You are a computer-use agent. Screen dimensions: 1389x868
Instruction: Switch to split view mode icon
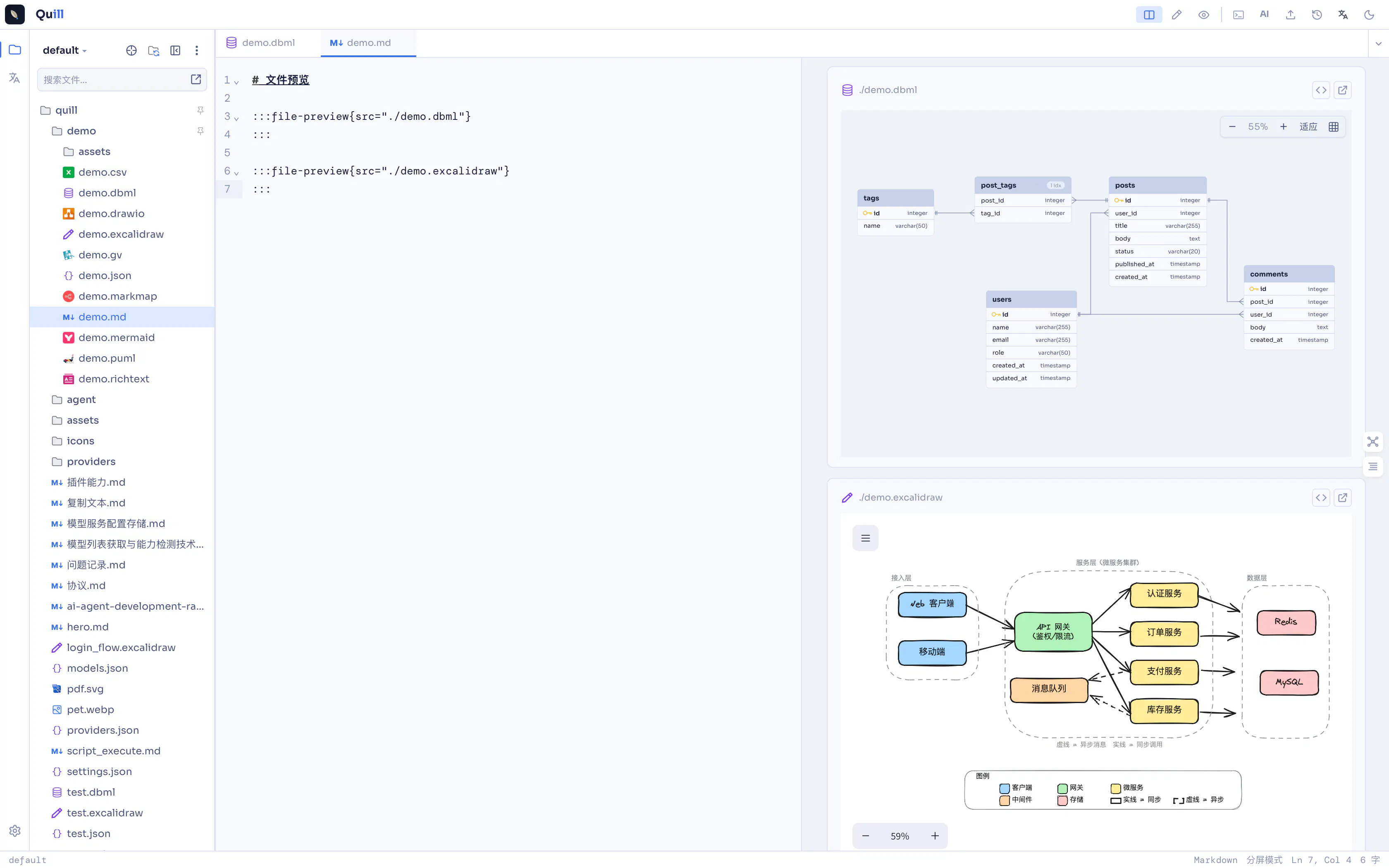1148,15
